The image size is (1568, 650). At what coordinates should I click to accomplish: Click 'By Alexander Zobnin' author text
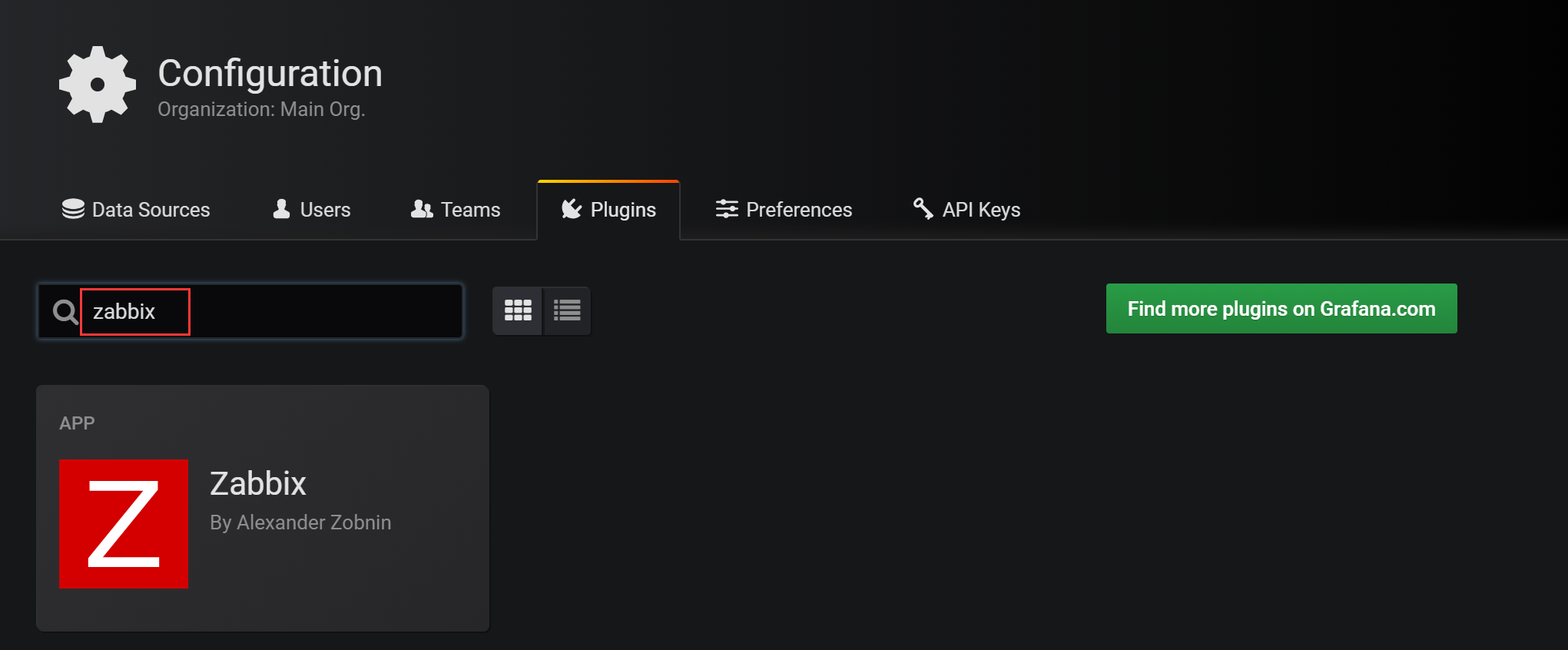(x=300, y=522)
